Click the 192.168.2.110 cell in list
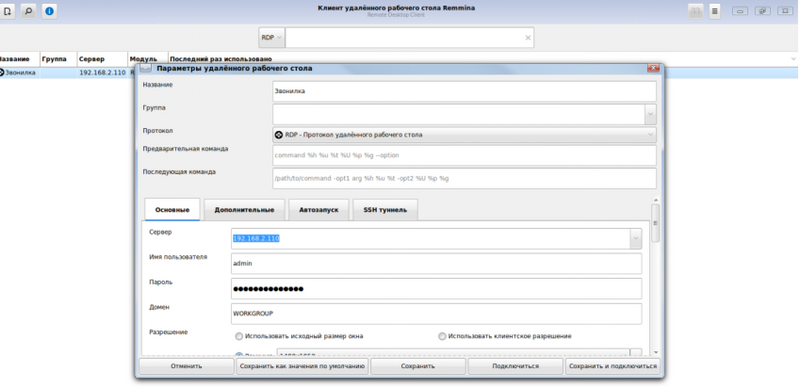The image size is (800, 387). tap(102, 73)
